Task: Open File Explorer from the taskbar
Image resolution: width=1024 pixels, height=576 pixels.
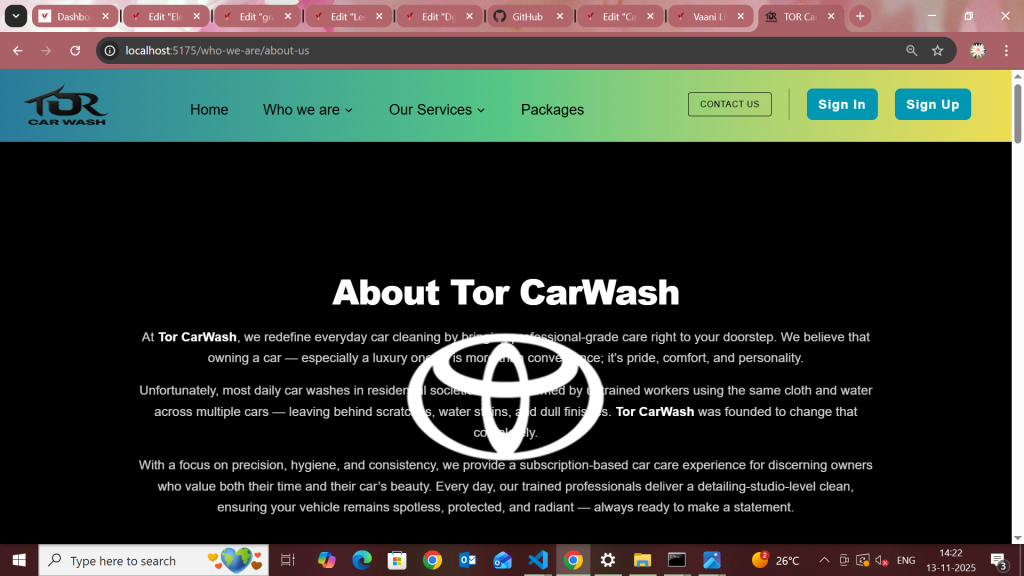Action: tap(642, 560)
